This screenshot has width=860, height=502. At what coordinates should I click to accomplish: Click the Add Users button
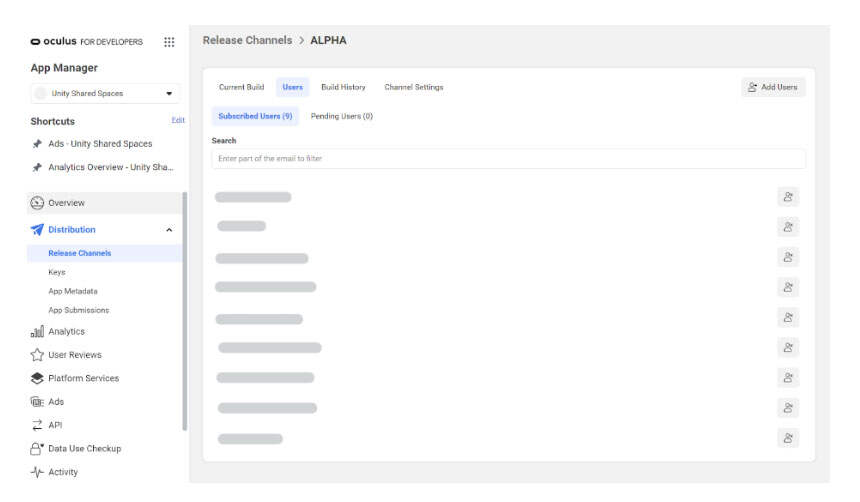coord(773,87)
